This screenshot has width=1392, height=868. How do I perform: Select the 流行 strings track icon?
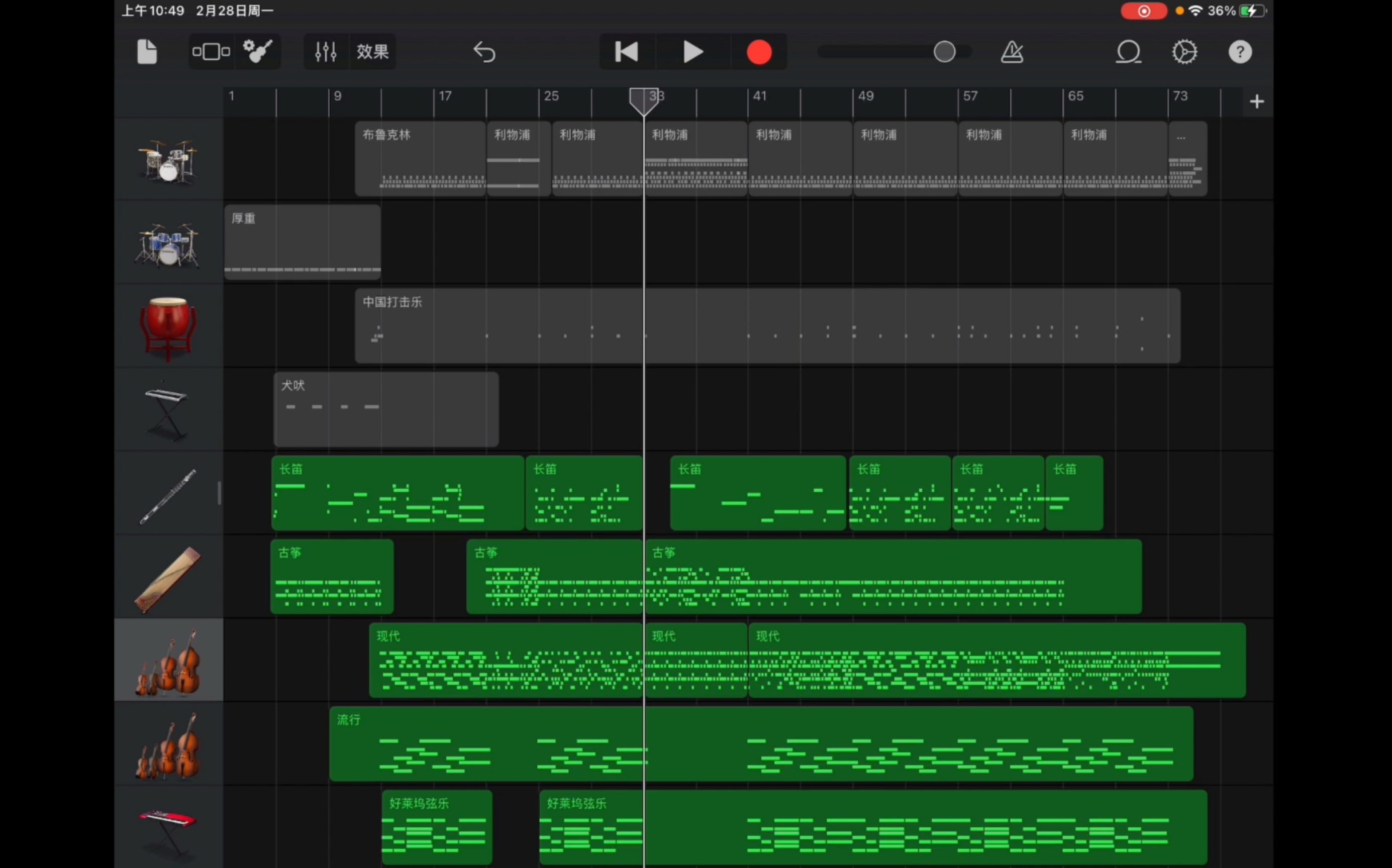tap(168, 746)
